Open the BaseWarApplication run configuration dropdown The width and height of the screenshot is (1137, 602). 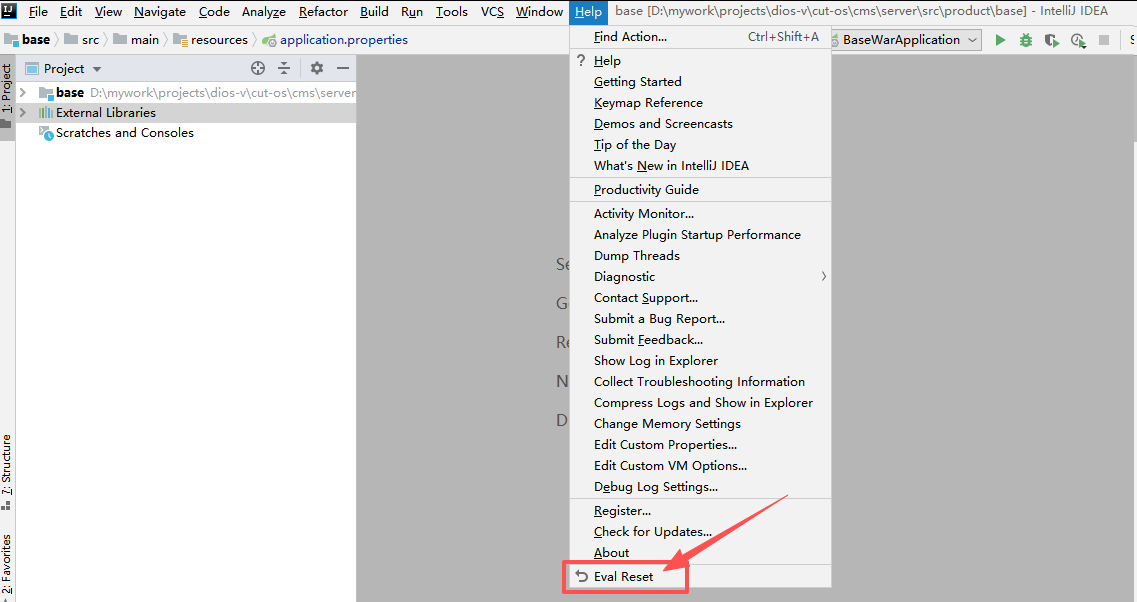coord(906,40)
